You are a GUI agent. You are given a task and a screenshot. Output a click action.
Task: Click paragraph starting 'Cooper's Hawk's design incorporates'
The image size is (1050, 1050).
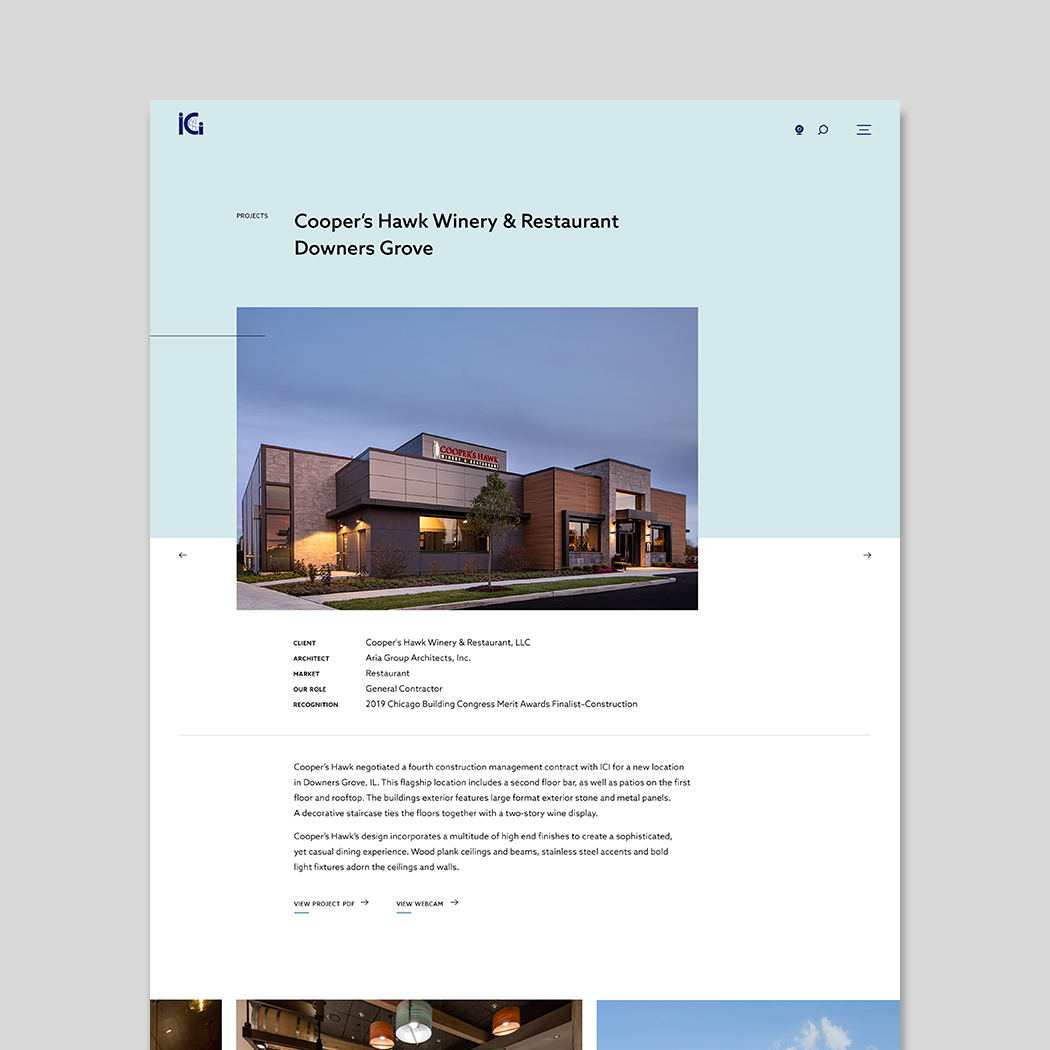(x=483, y=851)
